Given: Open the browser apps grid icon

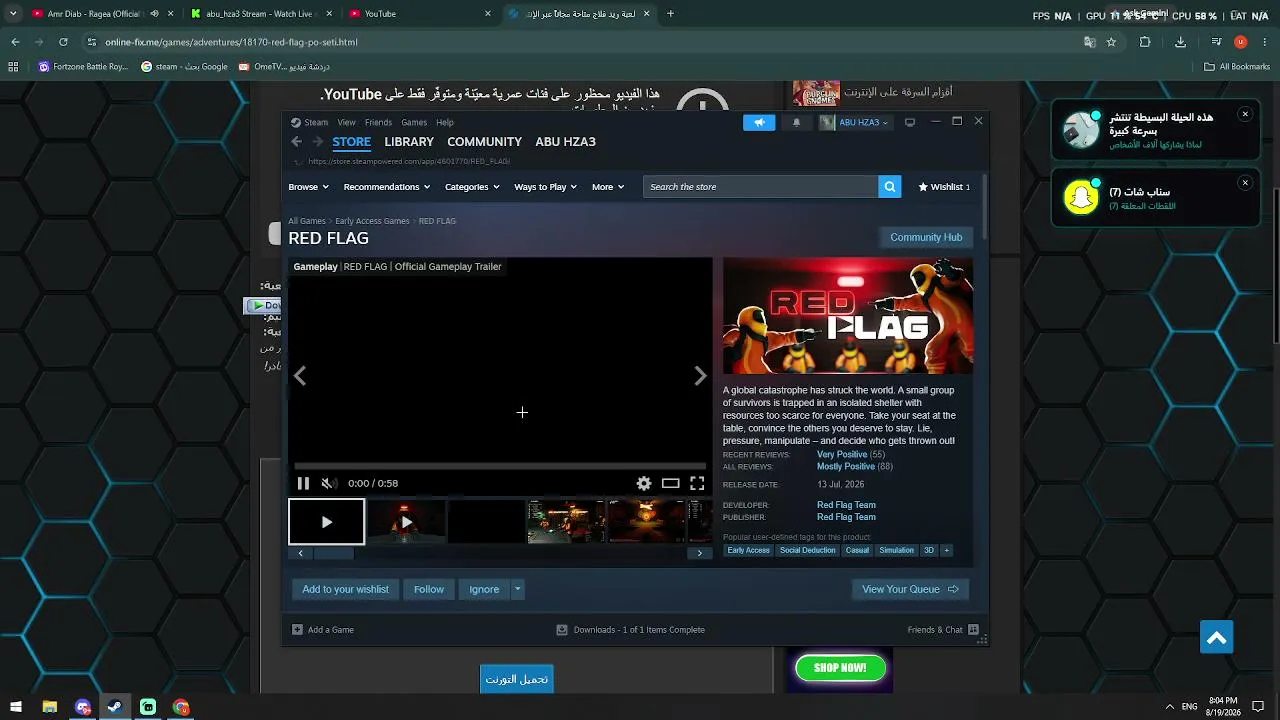Looking at the screenshot, I should (x=13, y=67).
